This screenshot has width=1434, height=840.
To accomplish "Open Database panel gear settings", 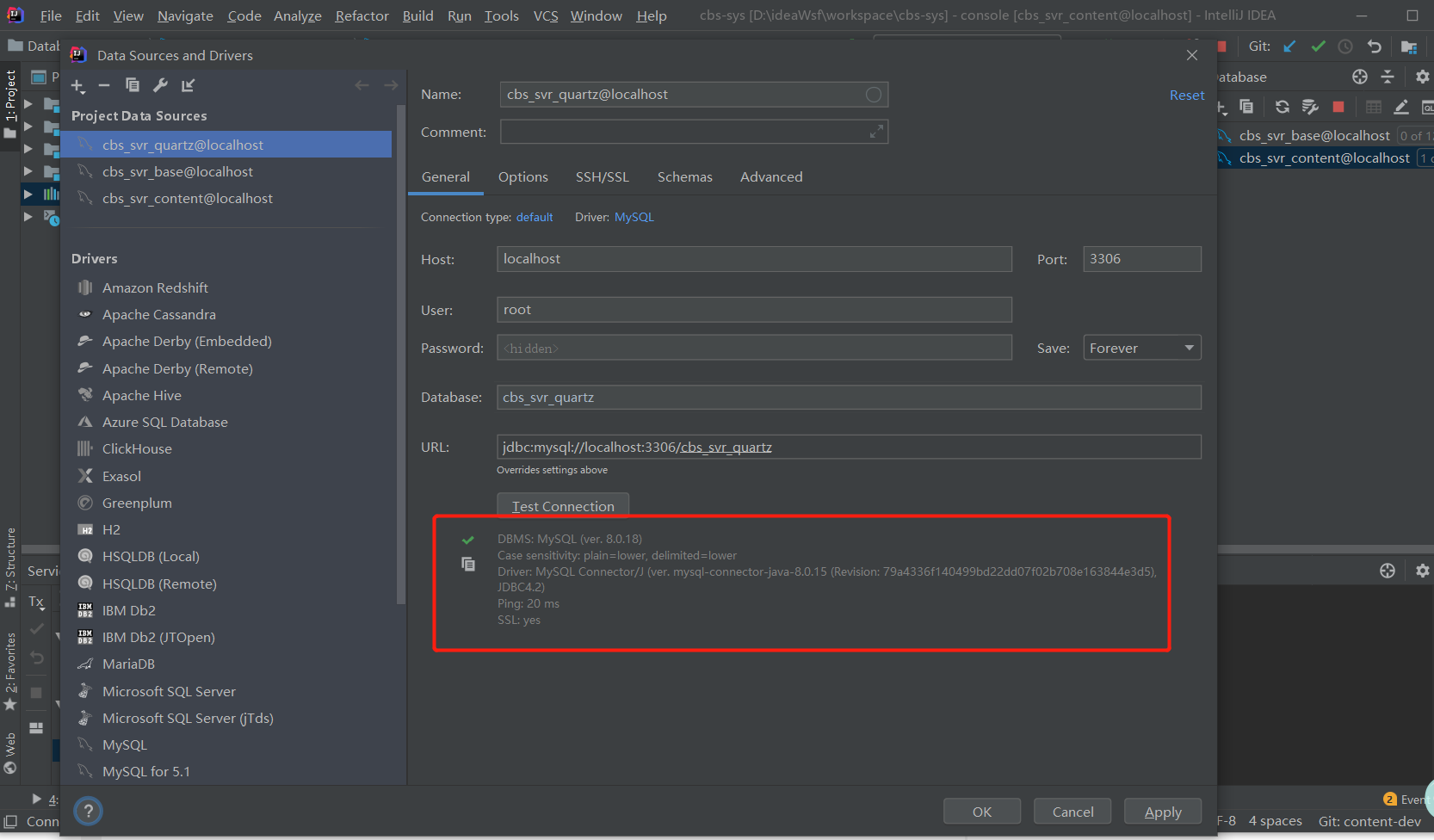I will 1422,77.
